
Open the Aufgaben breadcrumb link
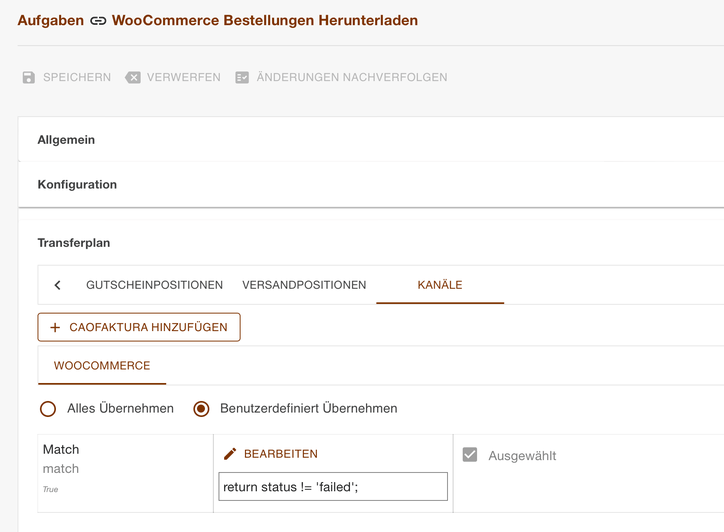[x=51, y=20]
